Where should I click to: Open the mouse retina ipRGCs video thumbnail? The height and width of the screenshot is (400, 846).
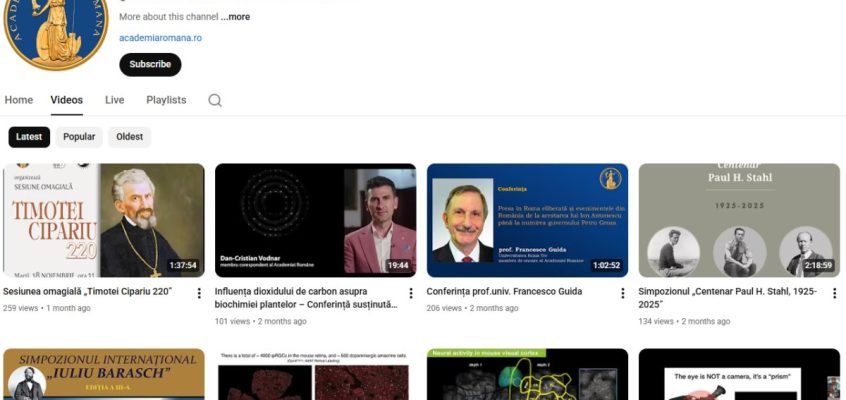pyautogui.click(x=316, y=374)
